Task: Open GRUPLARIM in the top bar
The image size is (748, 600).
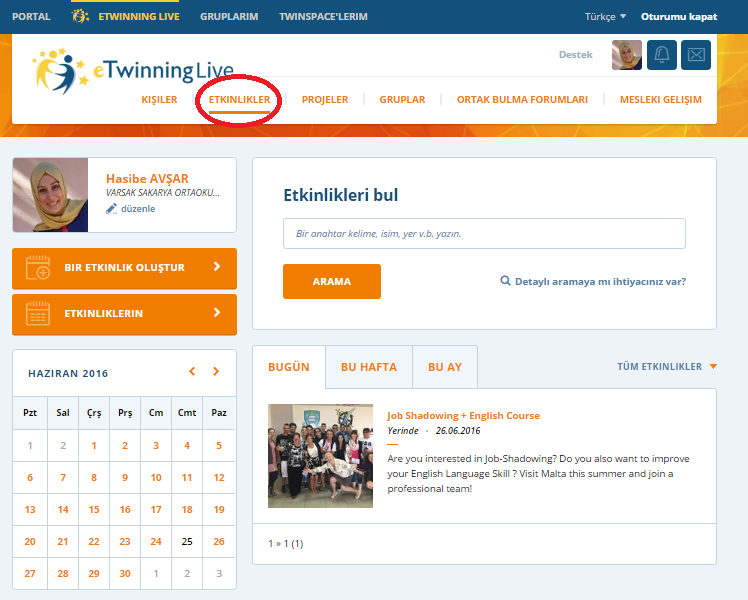Action: (x=229, y=16)
